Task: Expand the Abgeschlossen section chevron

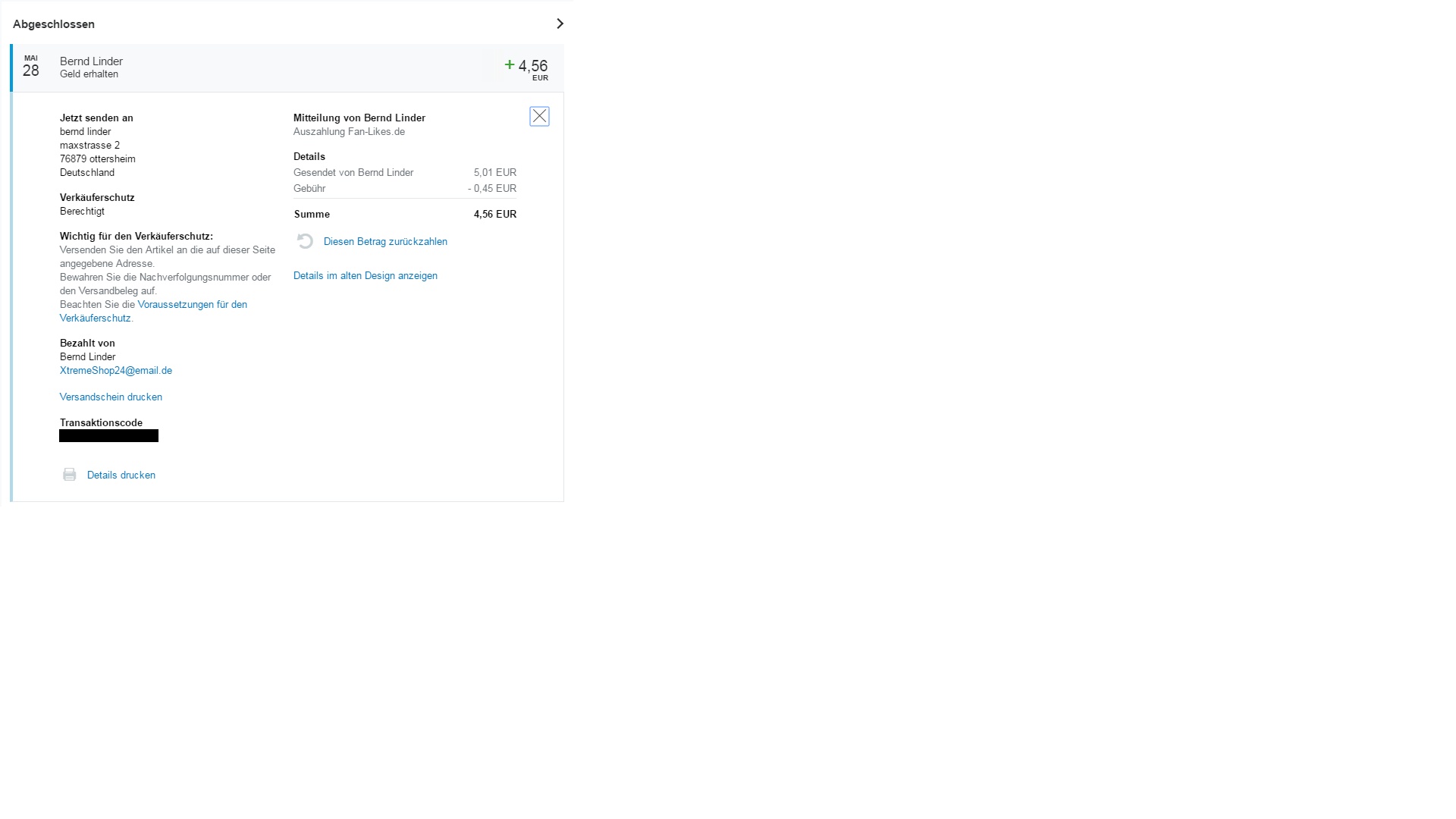Action: click(x=560, y=24)
